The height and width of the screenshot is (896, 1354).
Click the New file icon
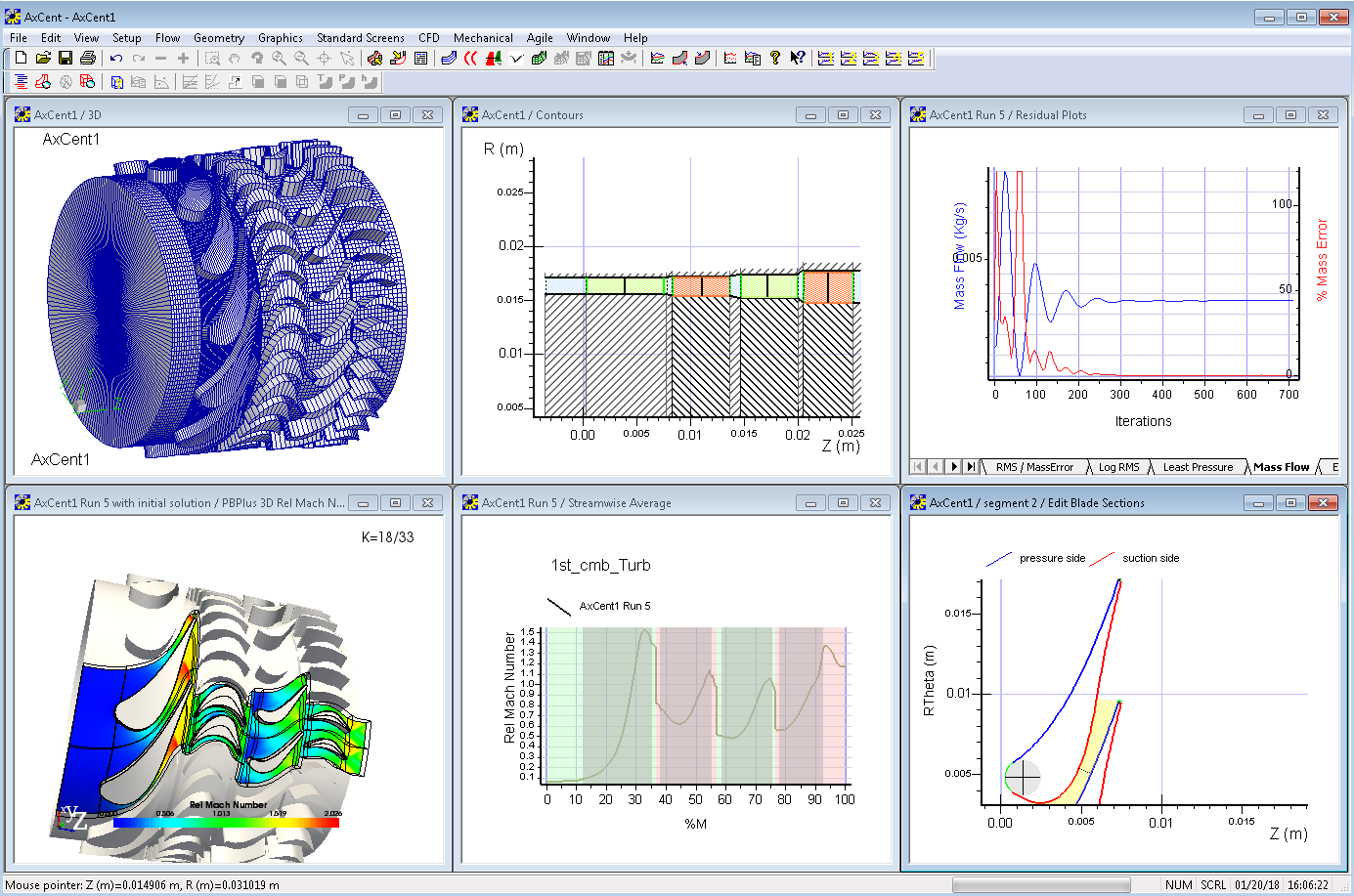pyautogui.click(x=21, y=59)
